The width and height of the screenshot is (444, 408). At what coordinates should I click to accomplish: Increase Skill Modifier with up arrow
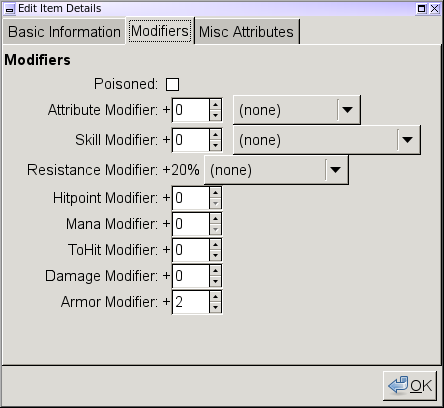(215, 135)
